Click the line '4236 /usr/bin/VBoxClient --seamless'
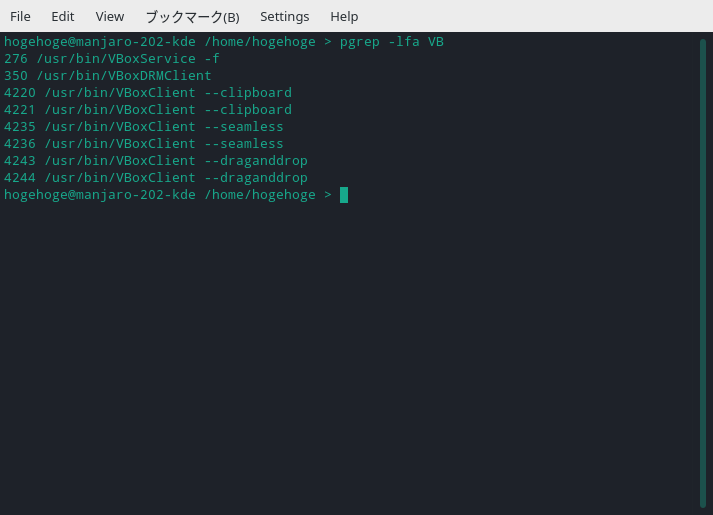Image resolution: width=713 pixels, height=515 pixels. pyautogui.click(x=144, y=144)
